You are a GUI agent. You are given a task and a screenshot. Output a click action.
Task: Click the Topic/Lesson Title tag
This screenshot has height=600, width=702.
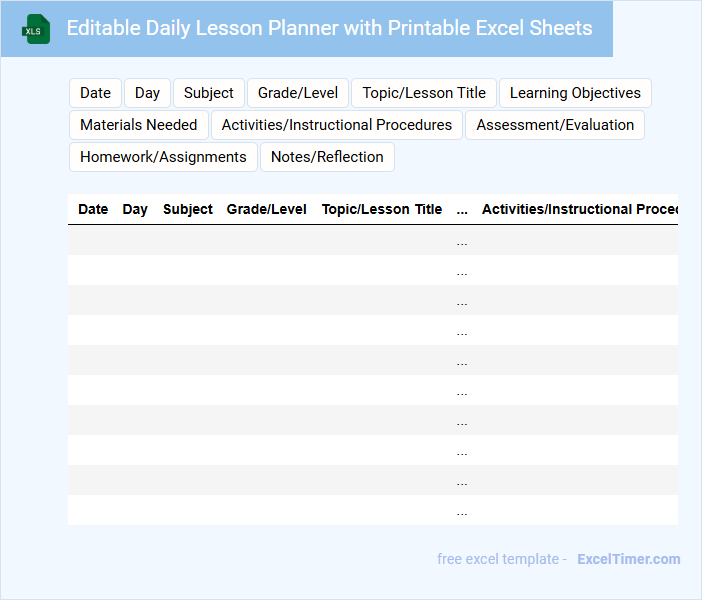(424, 93)
